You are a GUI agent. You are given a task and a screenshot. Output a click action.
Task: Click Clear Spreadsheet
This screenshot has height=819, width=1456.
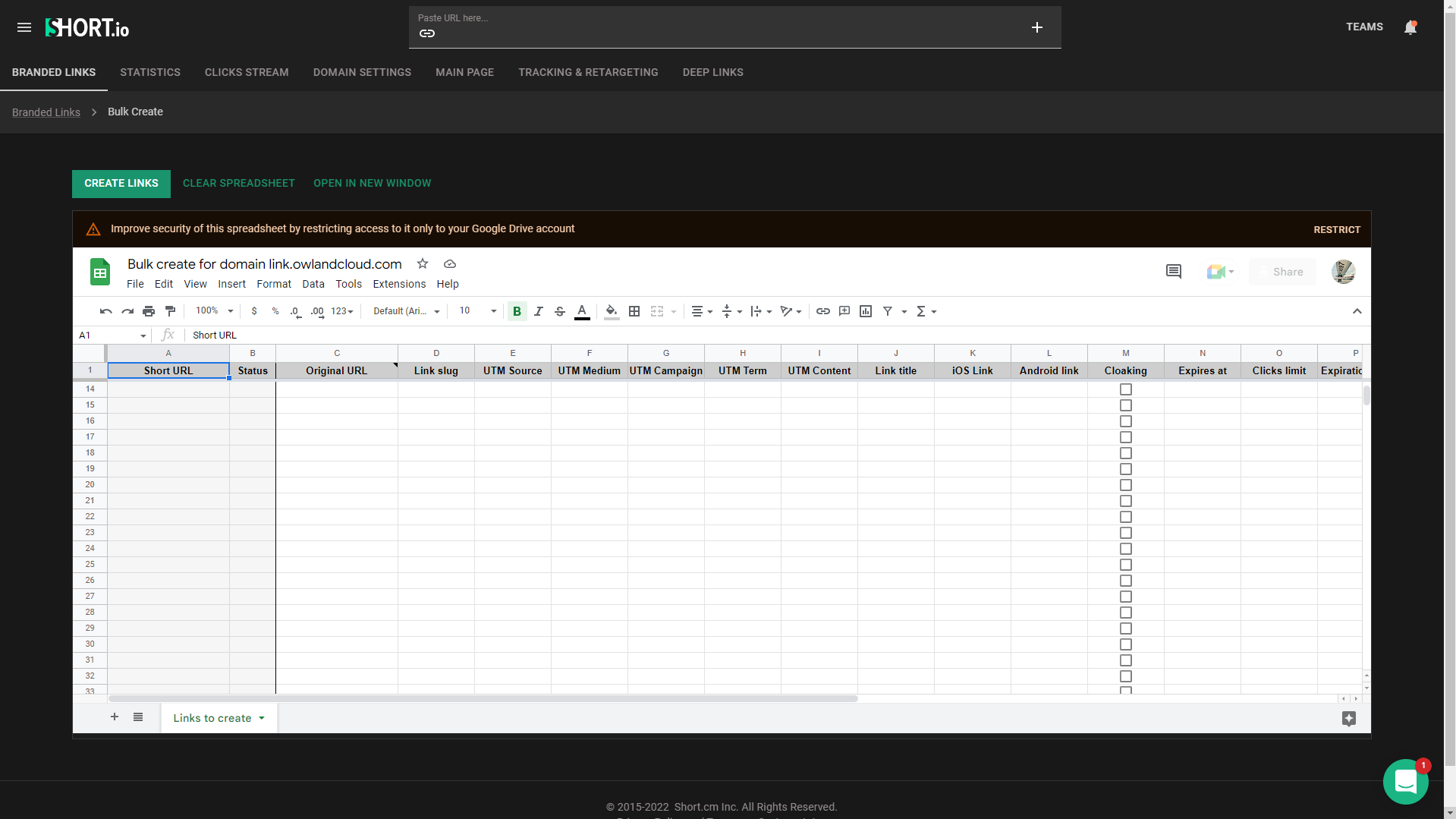point(239,184)
